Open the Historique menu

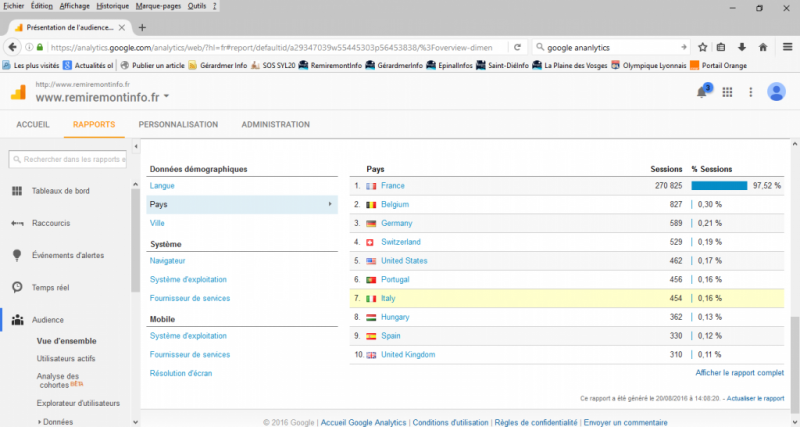click(x=111, y=6)
